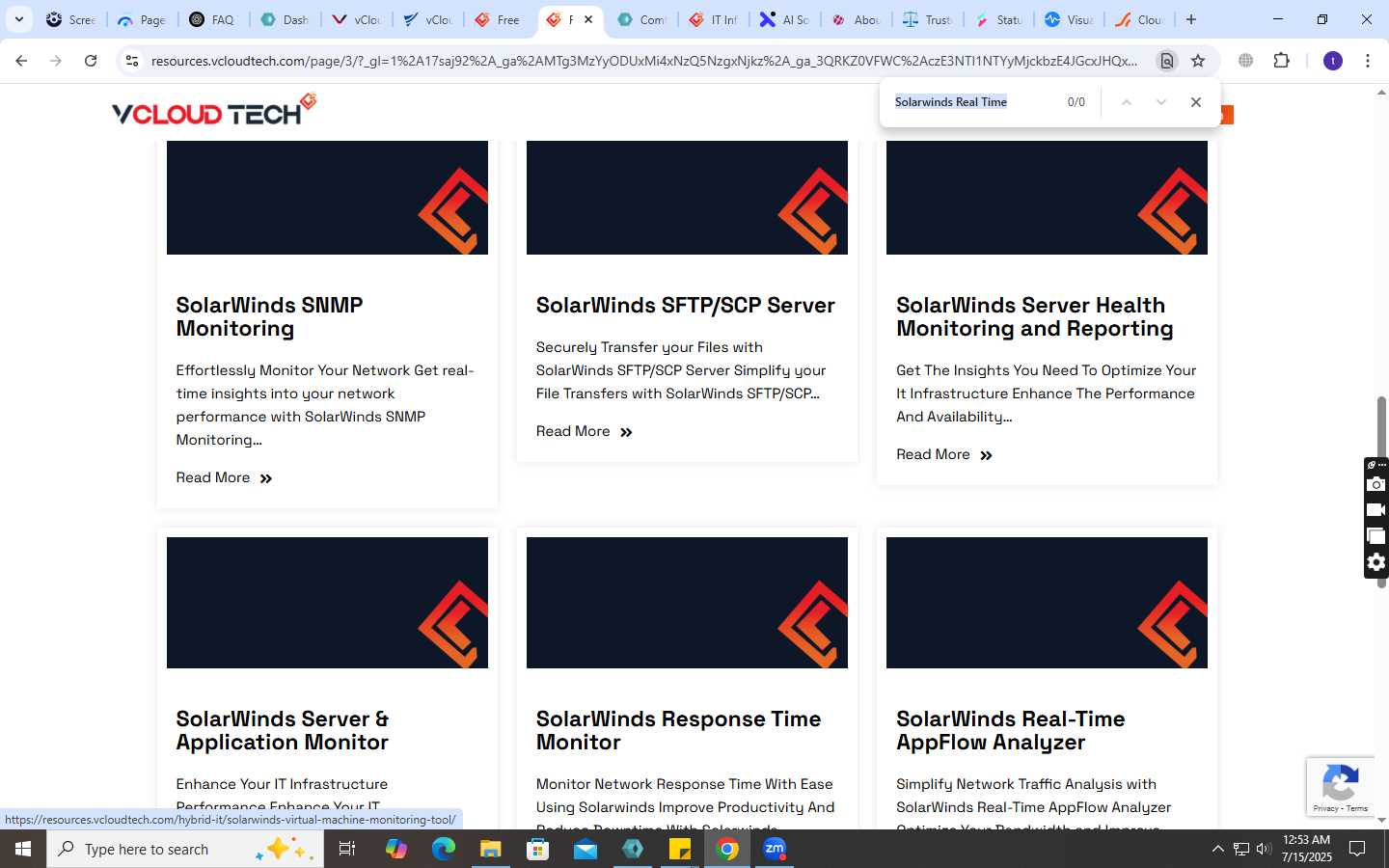The width and height of the screenshot is (1389, 868).
Task: Open the tab search dropdown arrow
Action: pyautogui.click(x=18, y=19)
